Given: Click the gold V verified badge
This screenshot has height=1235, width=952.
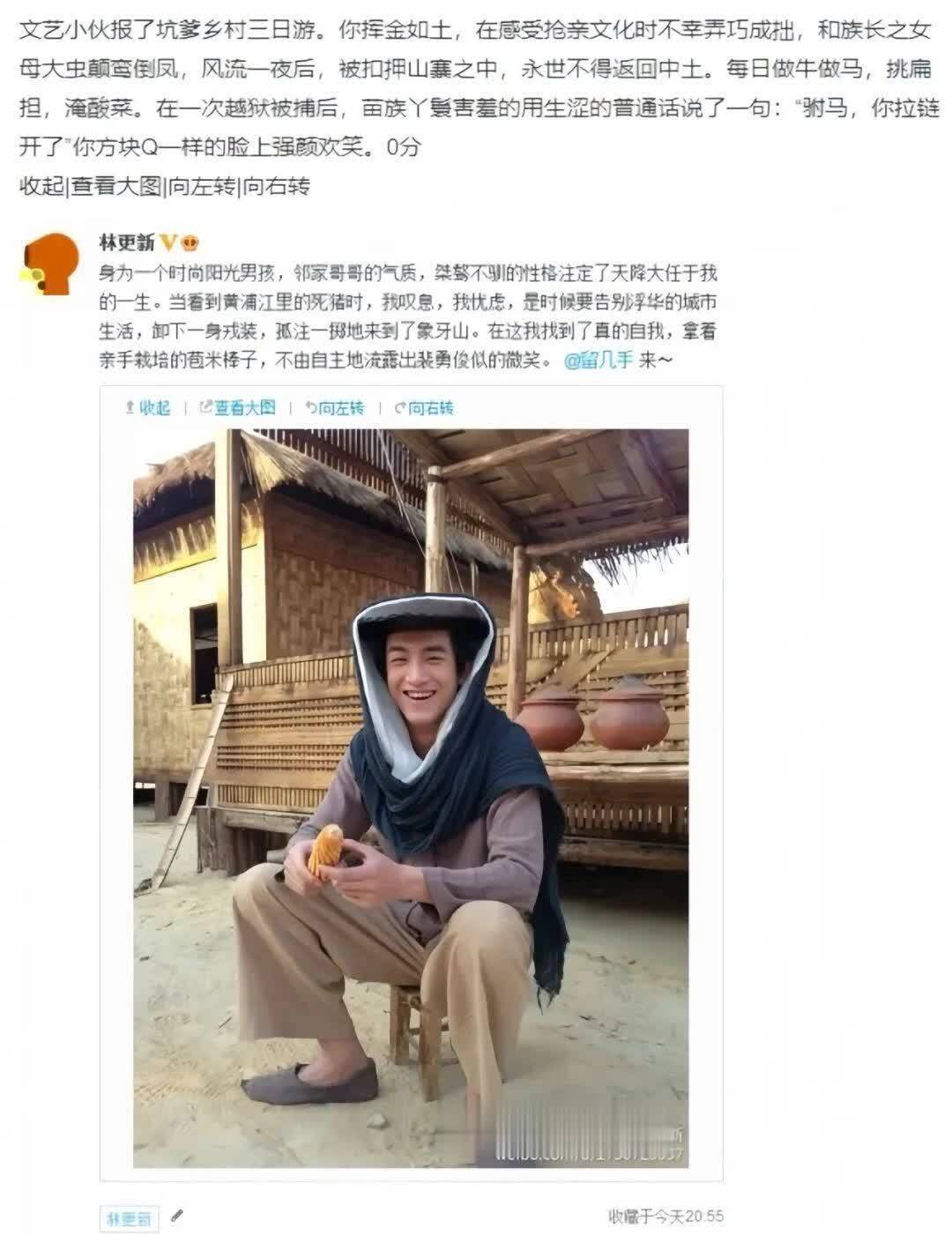Looking at the screenshot, I should tap(168, 242).
